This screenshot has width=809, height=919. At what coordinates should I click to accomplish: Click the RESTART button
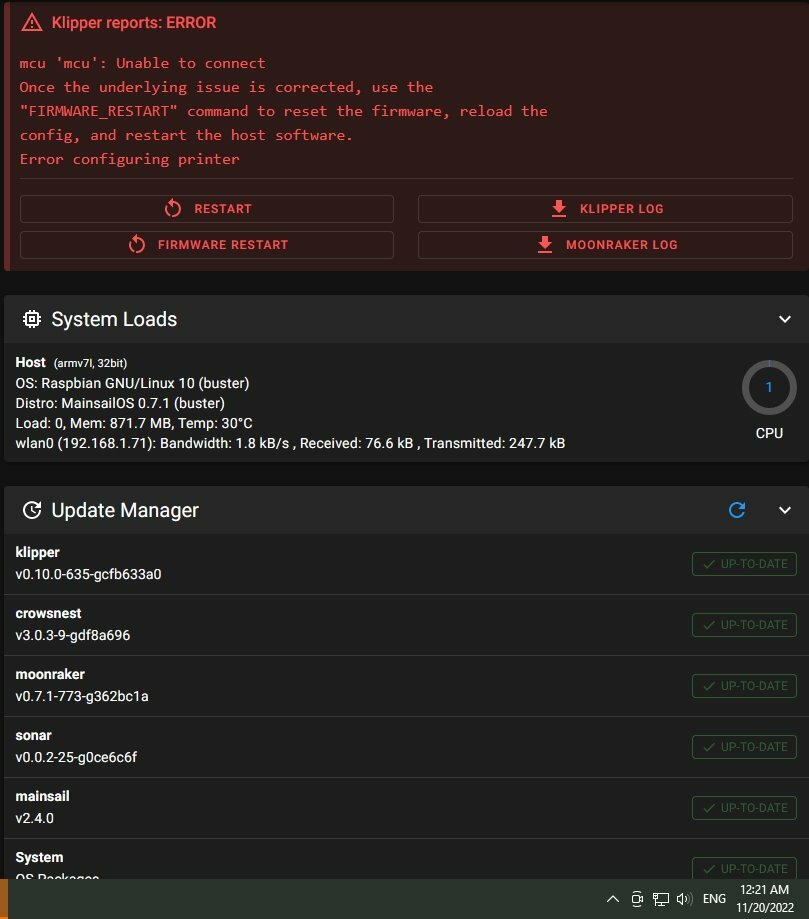pos(207,209)
